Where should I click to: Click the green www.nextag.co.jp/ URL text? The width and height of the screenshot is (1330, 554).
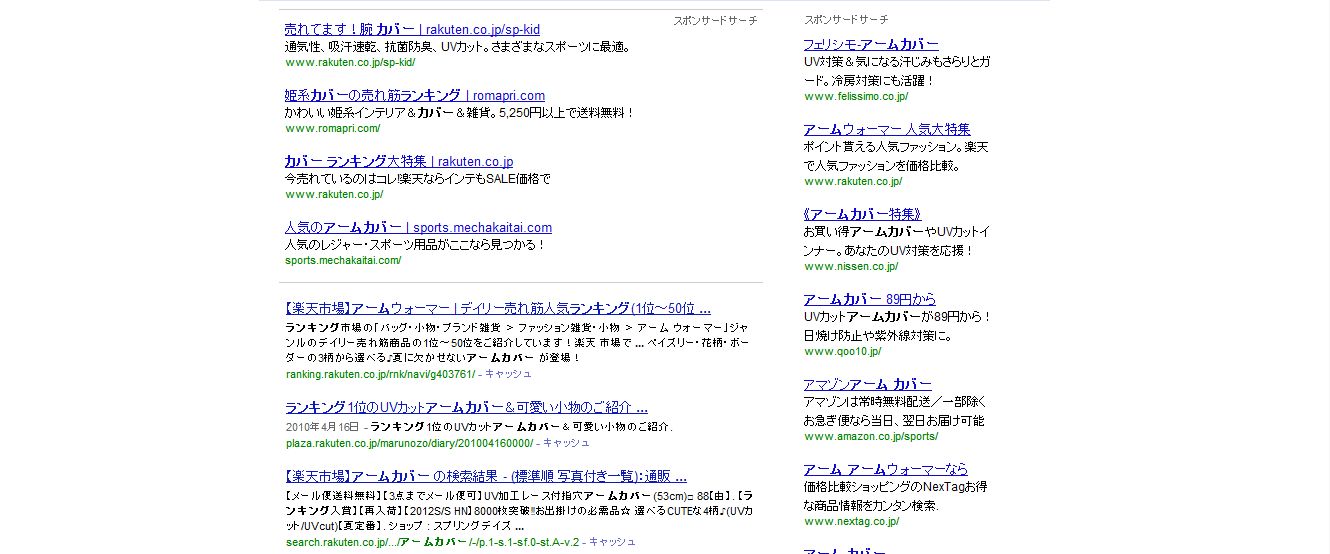click(852, 521)
